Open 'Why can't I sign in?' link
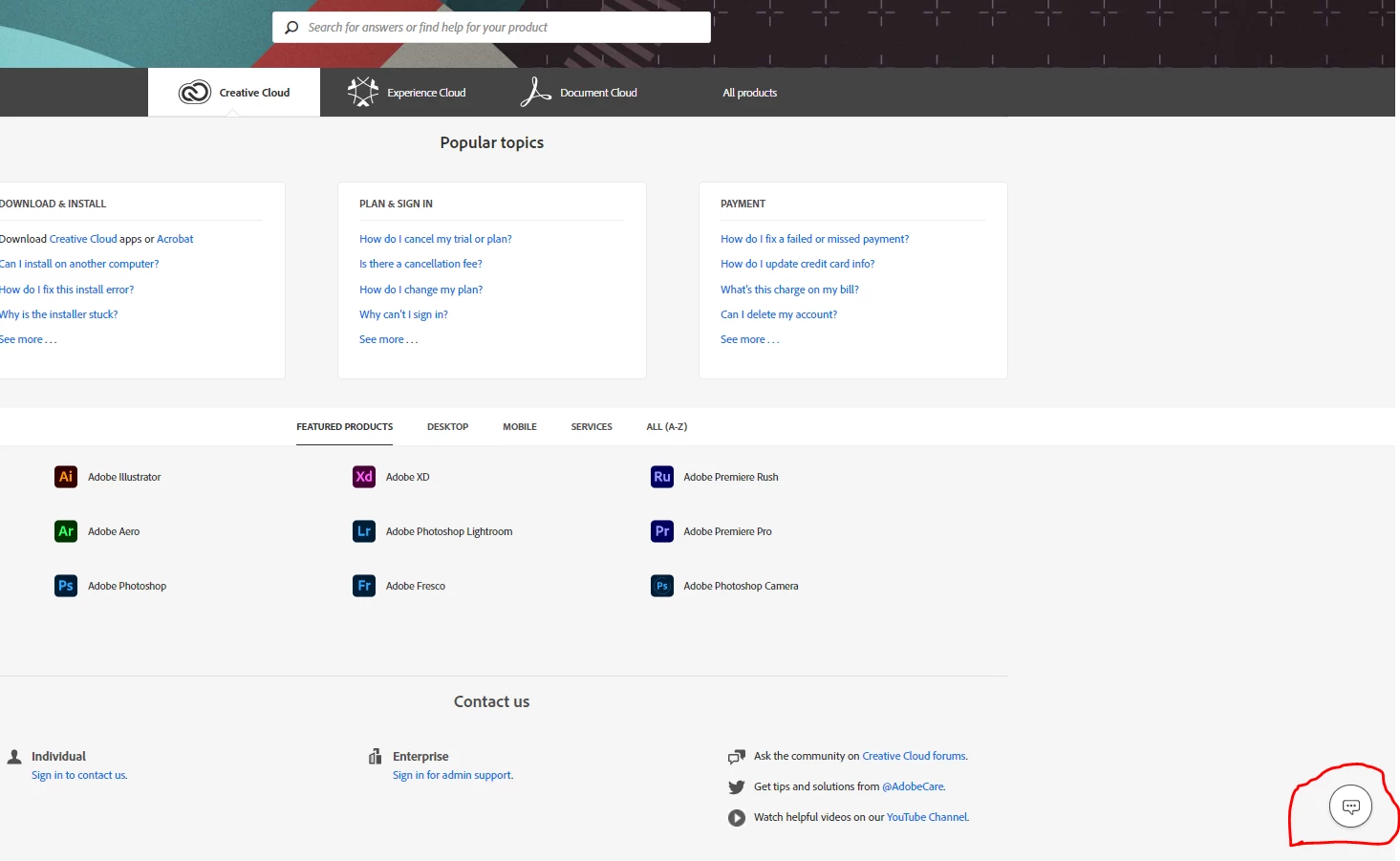The height and width of the screenshot is (861, 1400). [x=403, y=314]
